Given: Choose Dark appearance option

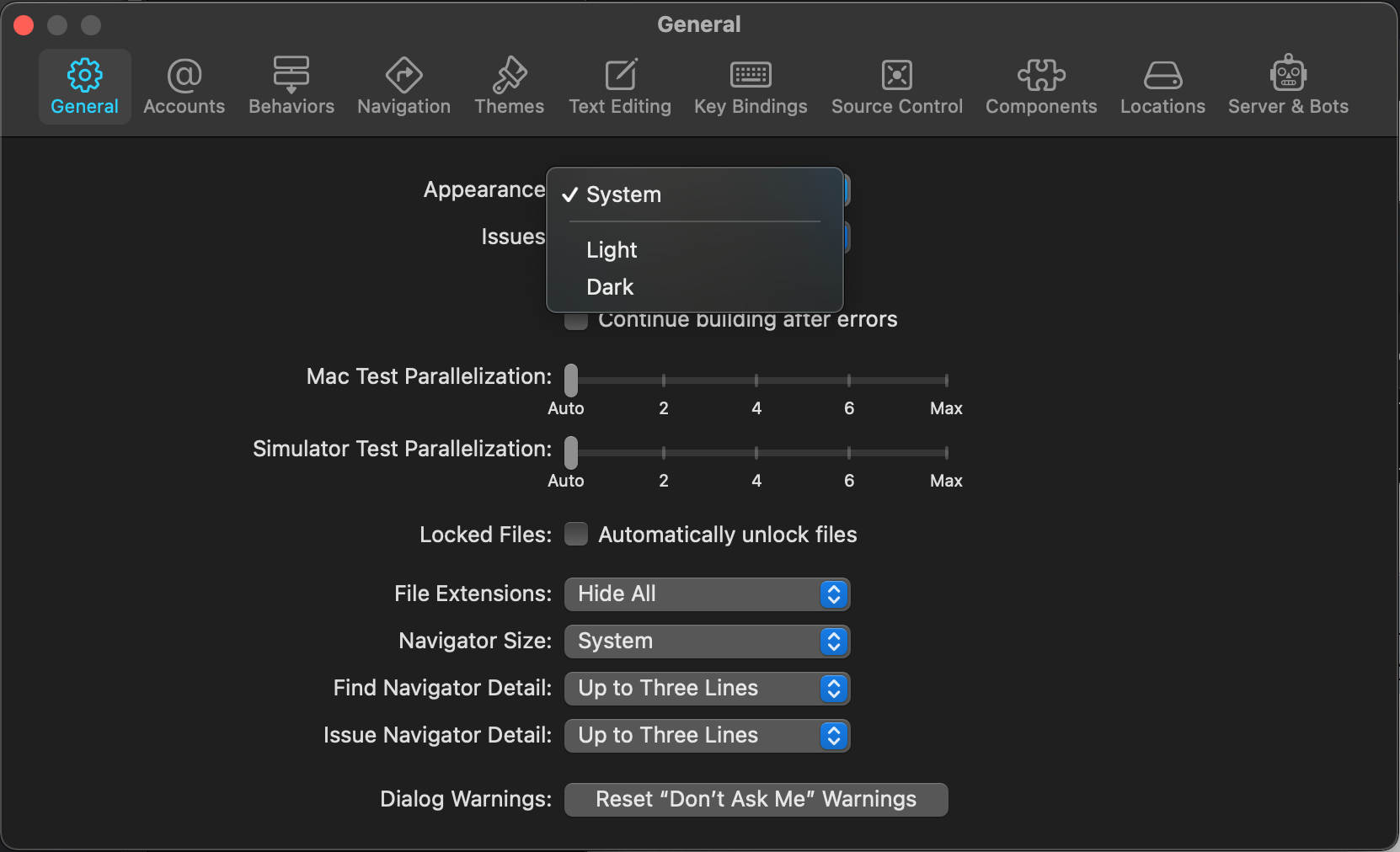Looking at the screenshot, I should (x=695, y=287).
